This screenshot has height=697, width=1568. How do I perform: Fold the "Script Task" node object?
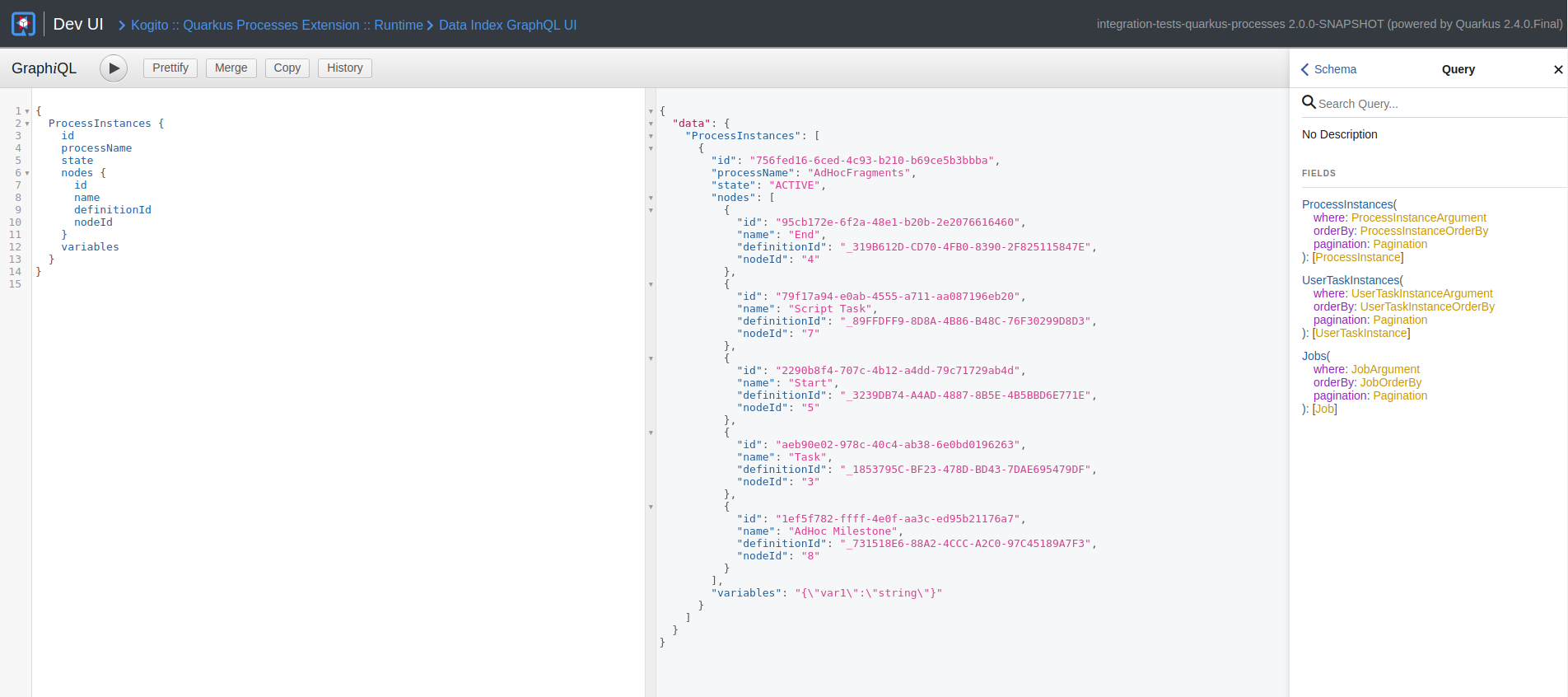click(651, 284)
